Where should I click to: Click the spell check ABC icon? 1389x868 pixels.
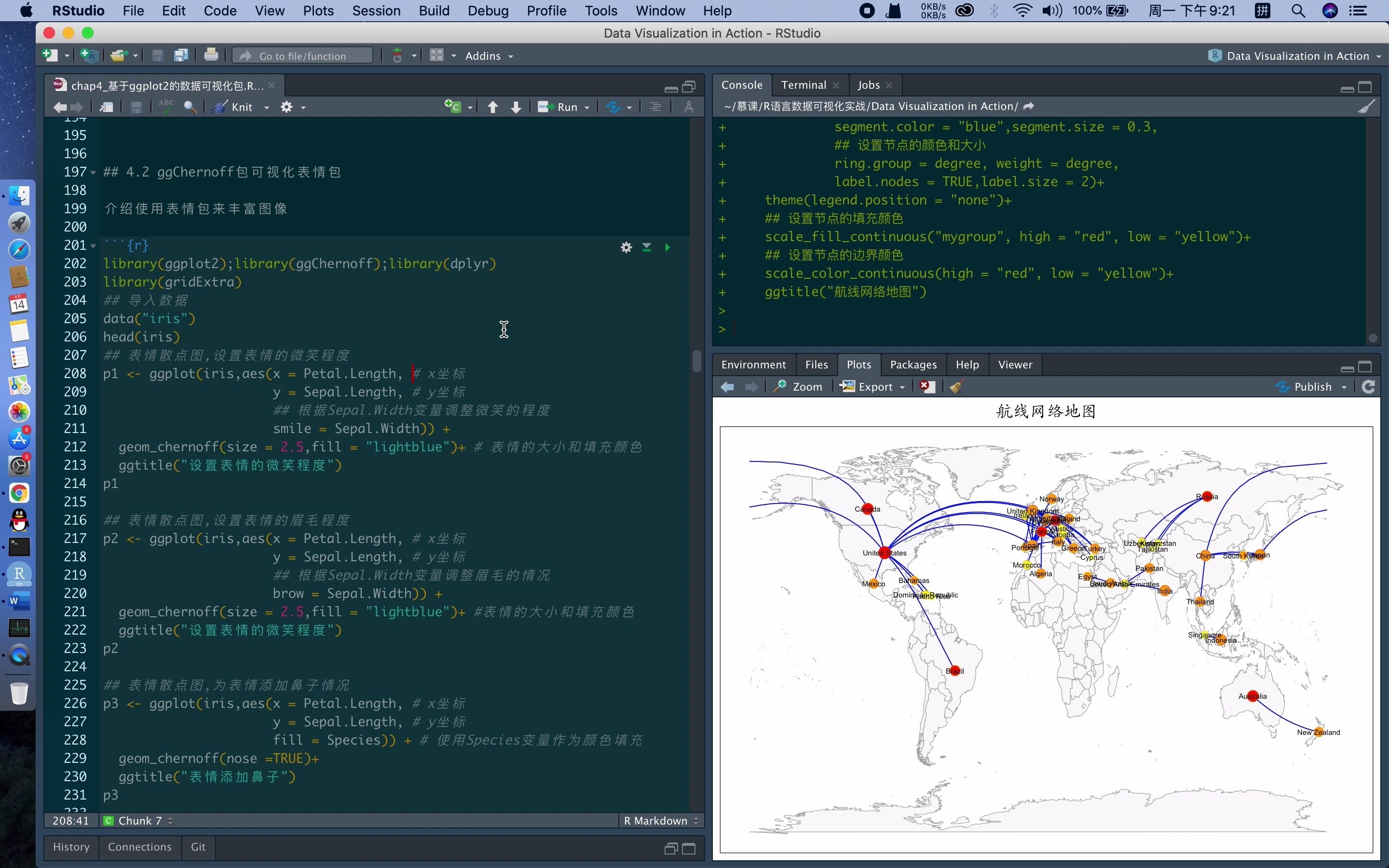pyautogui.click(x=166, y=107)
